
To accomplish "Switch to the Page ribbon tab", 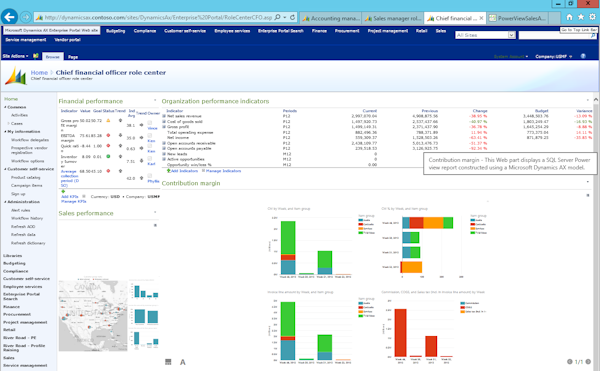I will (x=73, y=57).
